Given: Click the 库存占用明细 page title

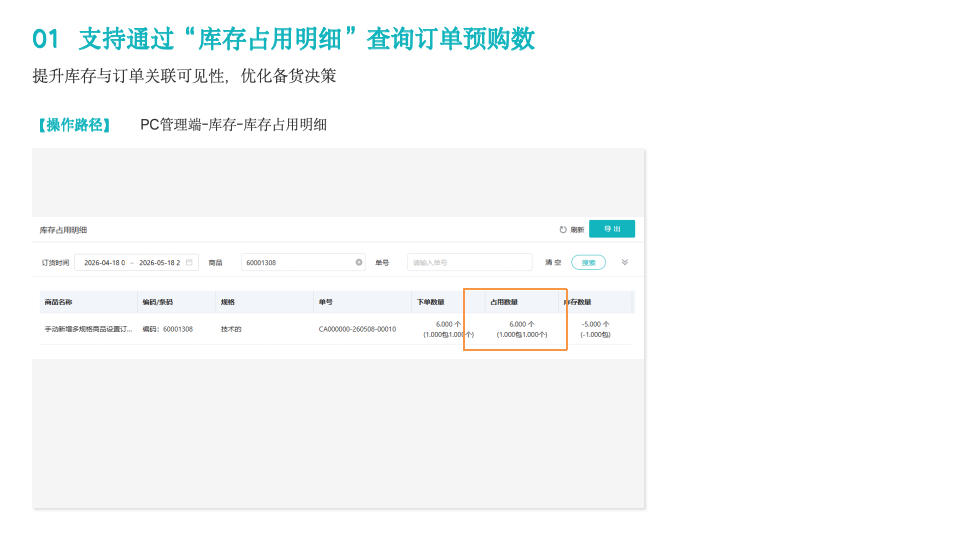Looking at the screenshot, I should 63,230.
